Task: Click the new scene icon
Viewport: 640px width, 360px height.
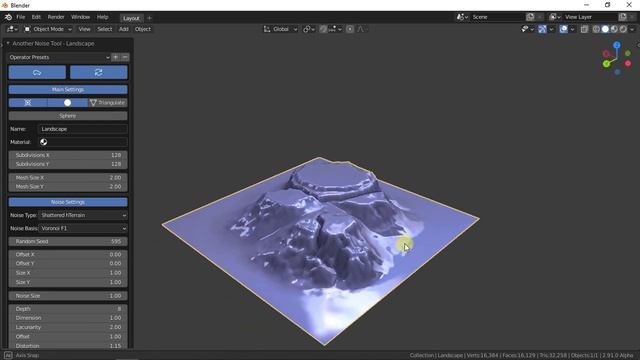Action: pos(530,17)
